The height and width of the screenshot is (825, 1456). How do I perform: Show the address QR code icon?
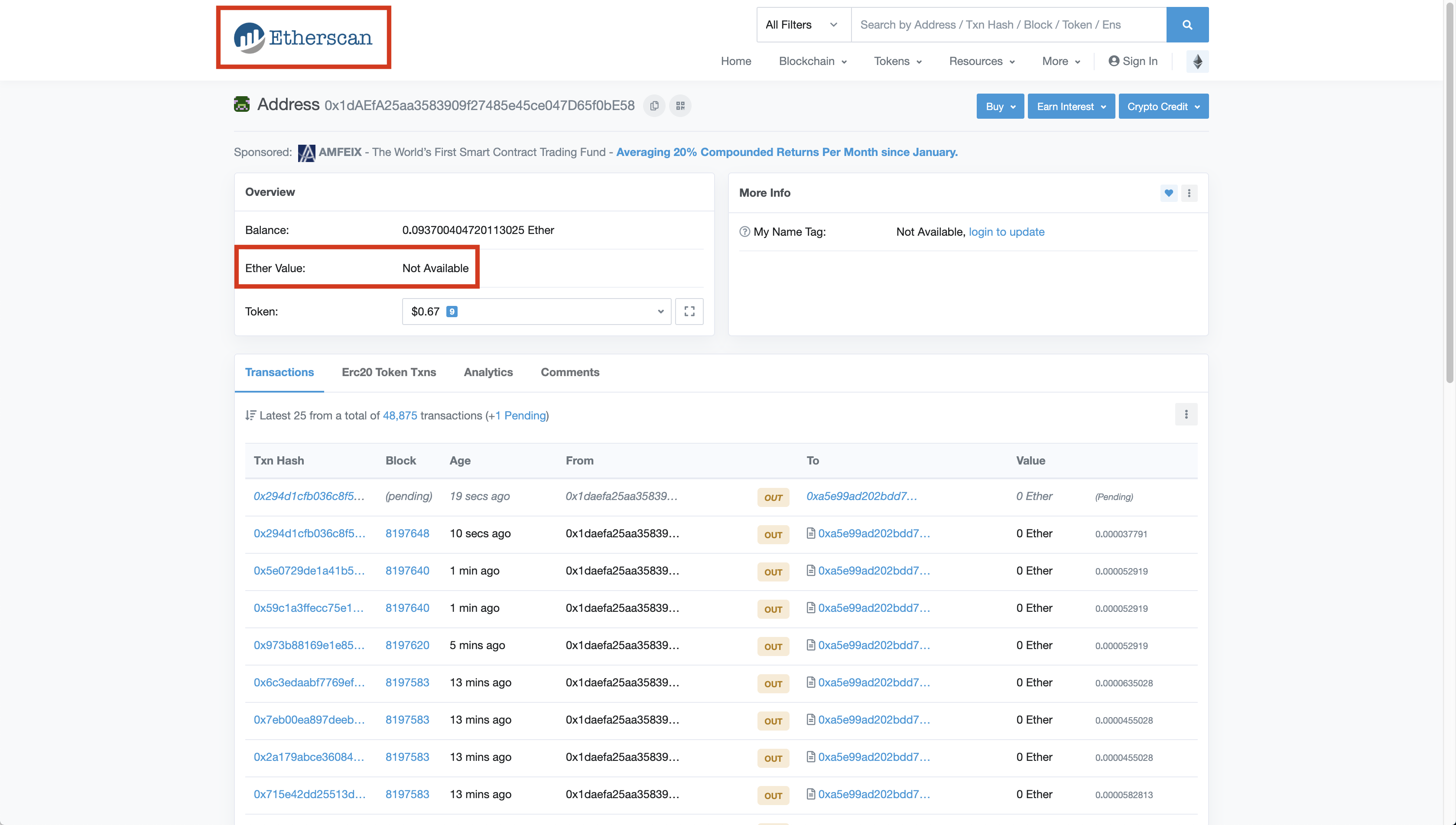[x=680, y=106]
